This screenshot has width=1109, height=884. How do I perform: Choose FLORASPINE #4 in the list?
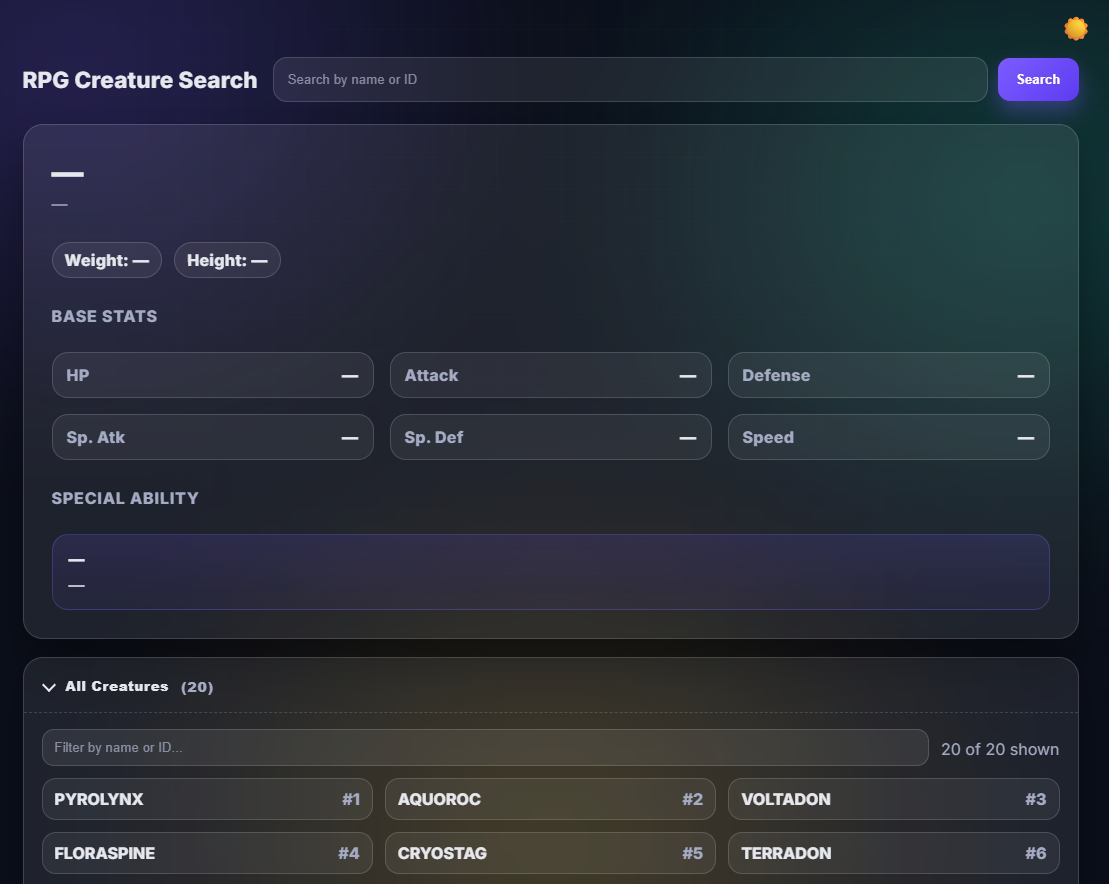(x=207, y=853)
